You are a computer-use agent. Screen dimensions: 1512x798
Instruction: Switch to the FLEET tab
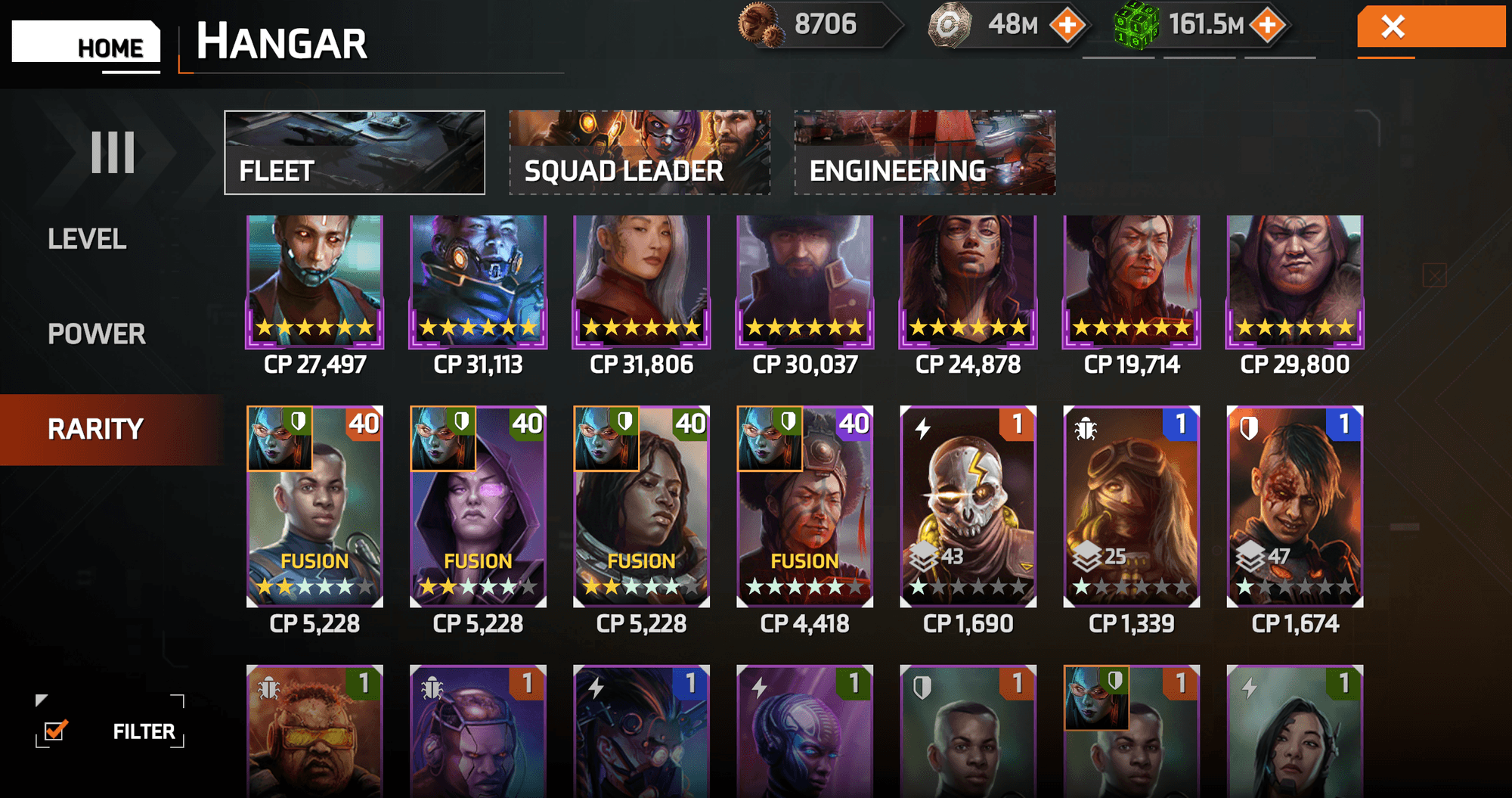355,153
